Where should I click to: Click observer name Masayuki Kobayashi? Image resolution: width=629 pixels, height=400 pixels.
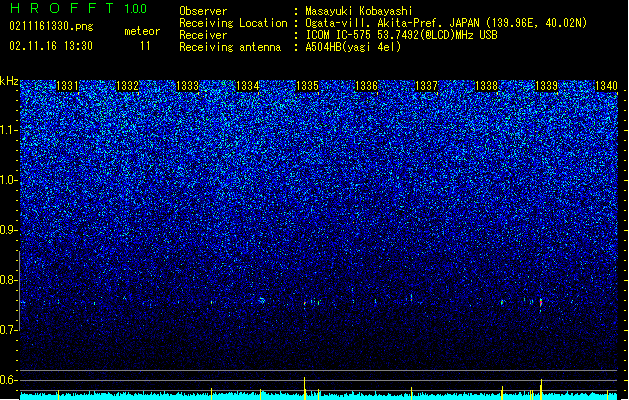tap(358, 11)
